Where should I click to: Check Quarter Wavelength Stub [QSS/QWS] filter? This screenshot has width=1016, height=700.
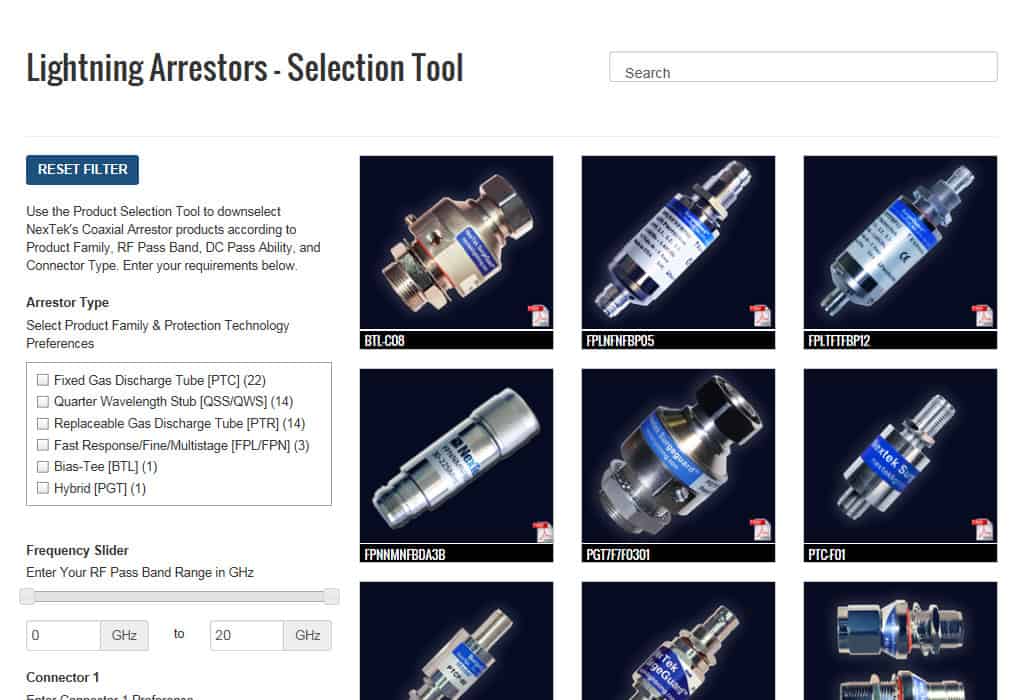click(43, 402)
